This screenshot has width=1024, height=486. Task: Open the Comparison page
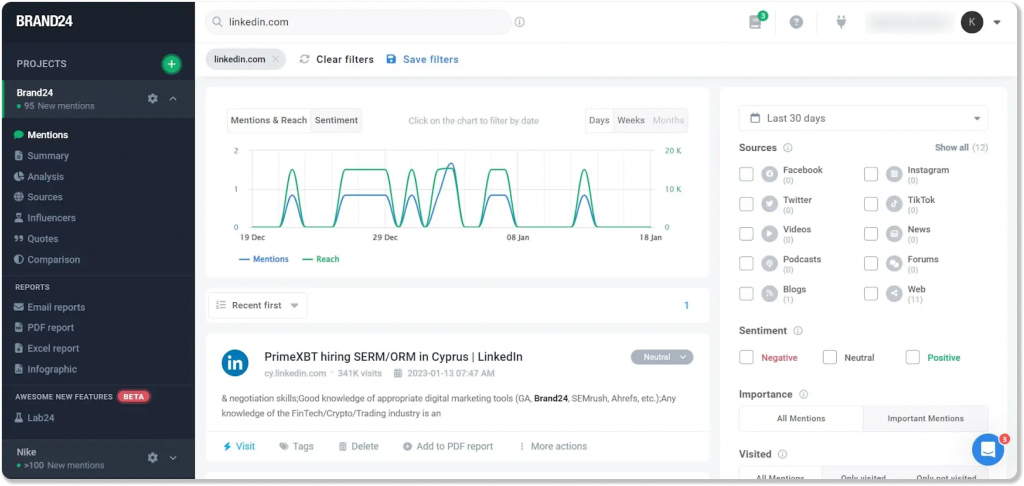(x=47, y=260)
